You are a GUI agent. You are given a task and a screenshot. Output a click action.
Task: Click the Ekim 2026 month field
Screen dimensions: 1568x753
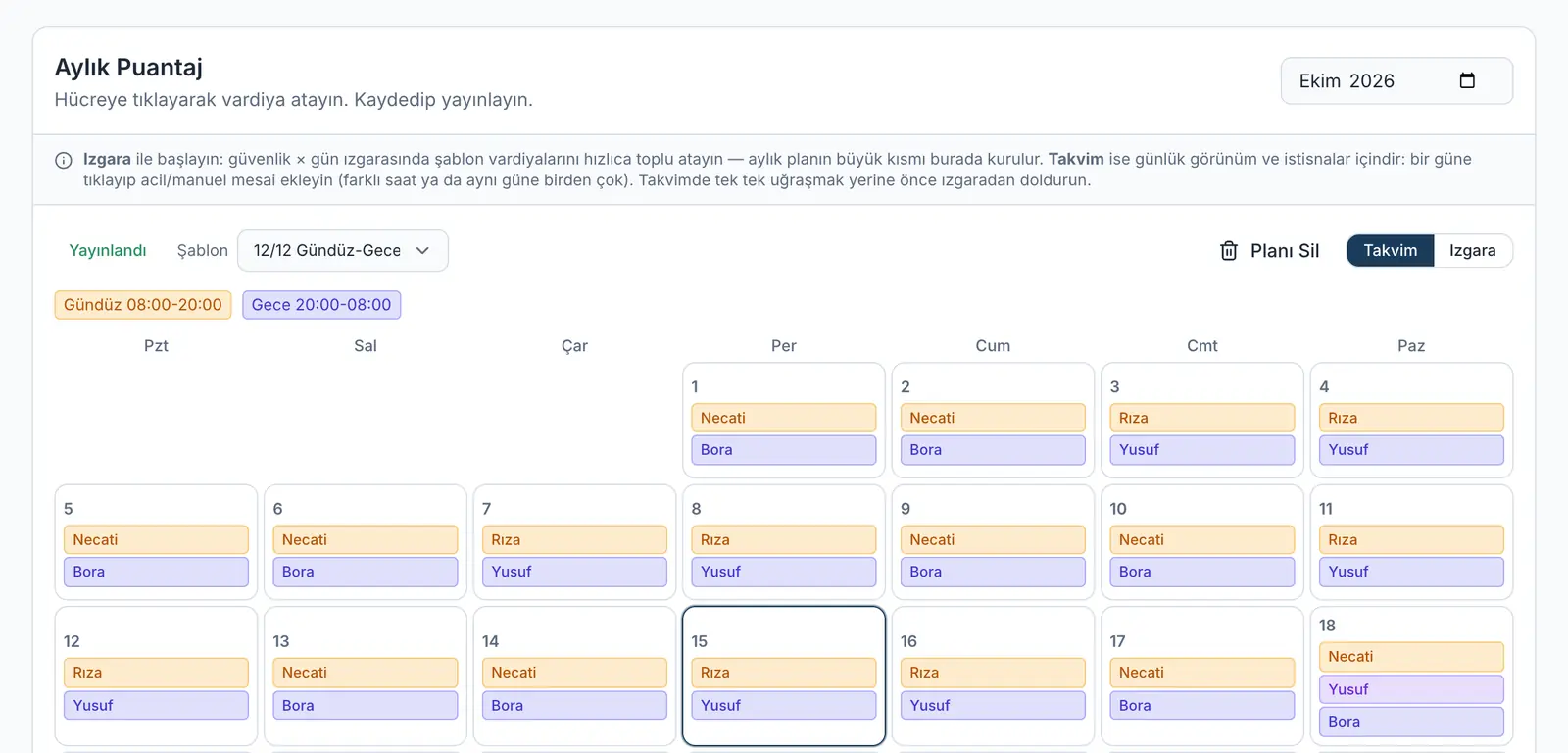(1396, 80)
